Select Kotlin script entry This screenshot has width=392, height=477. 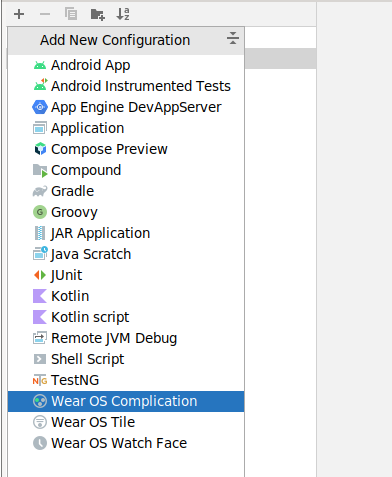(x=126, y=317)
